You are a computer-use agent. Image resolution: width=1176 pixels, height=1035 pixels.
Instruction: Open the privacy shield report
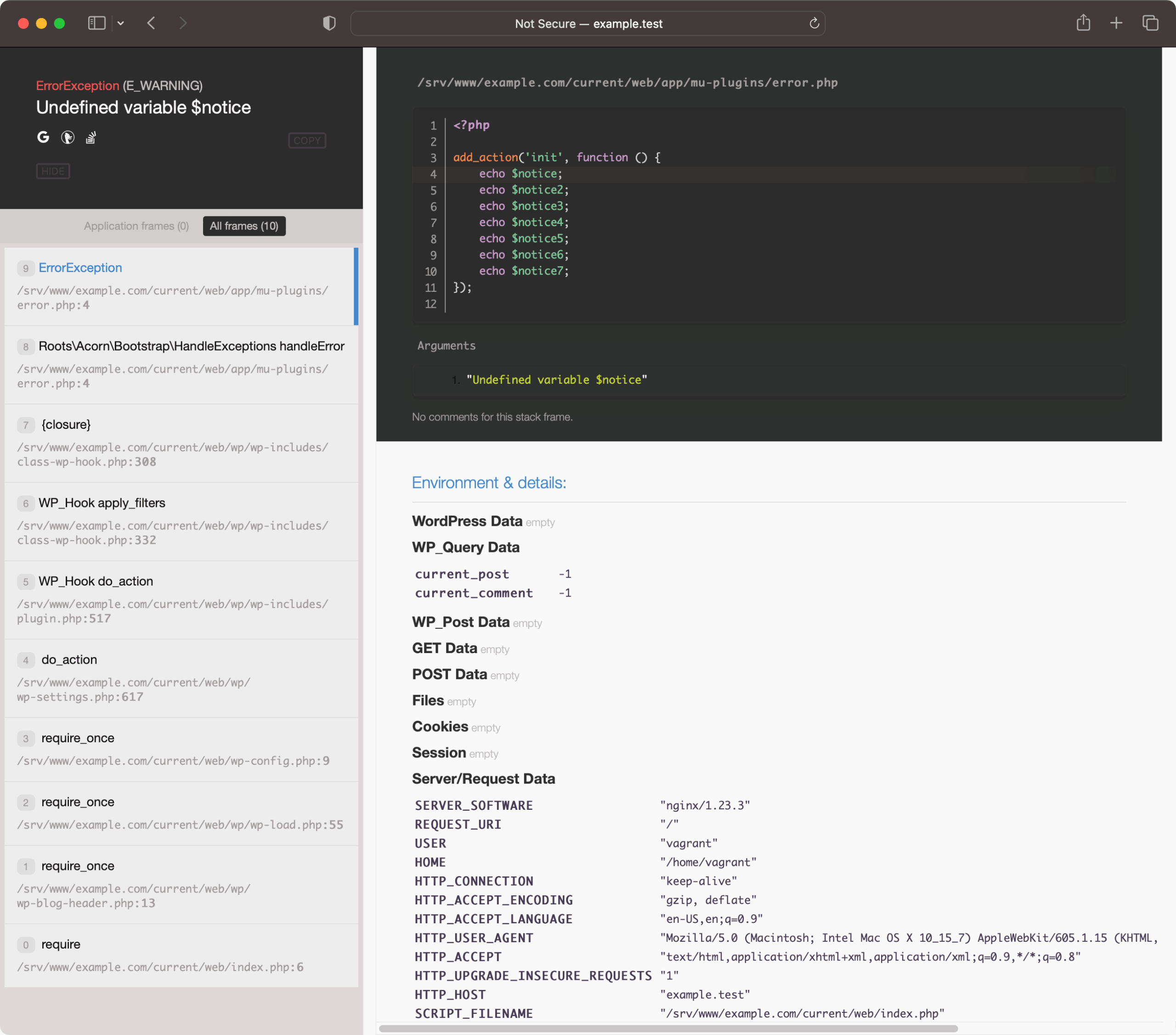point(329,23)
